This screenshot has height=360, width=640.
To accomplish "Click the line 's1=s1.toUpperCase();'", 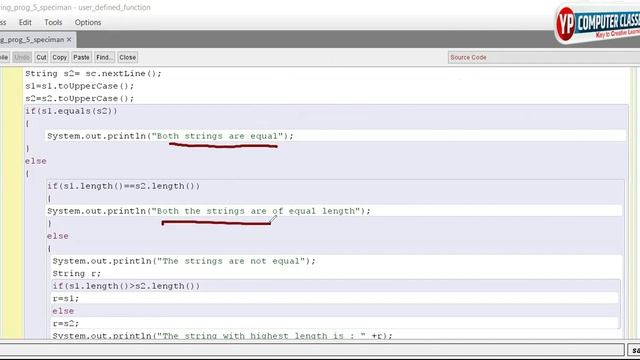I will coord(80,86).
